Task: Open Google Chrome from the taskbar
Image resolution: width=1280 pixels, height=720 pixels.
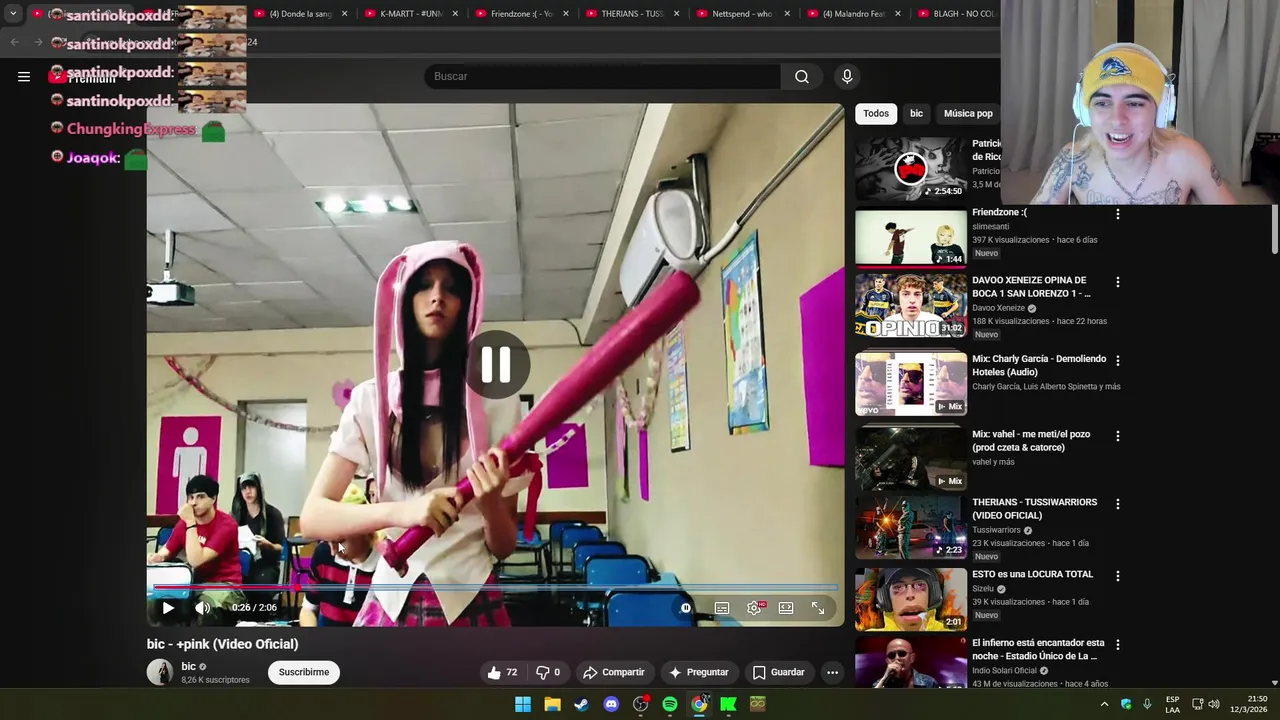Action: click(700, 704)
